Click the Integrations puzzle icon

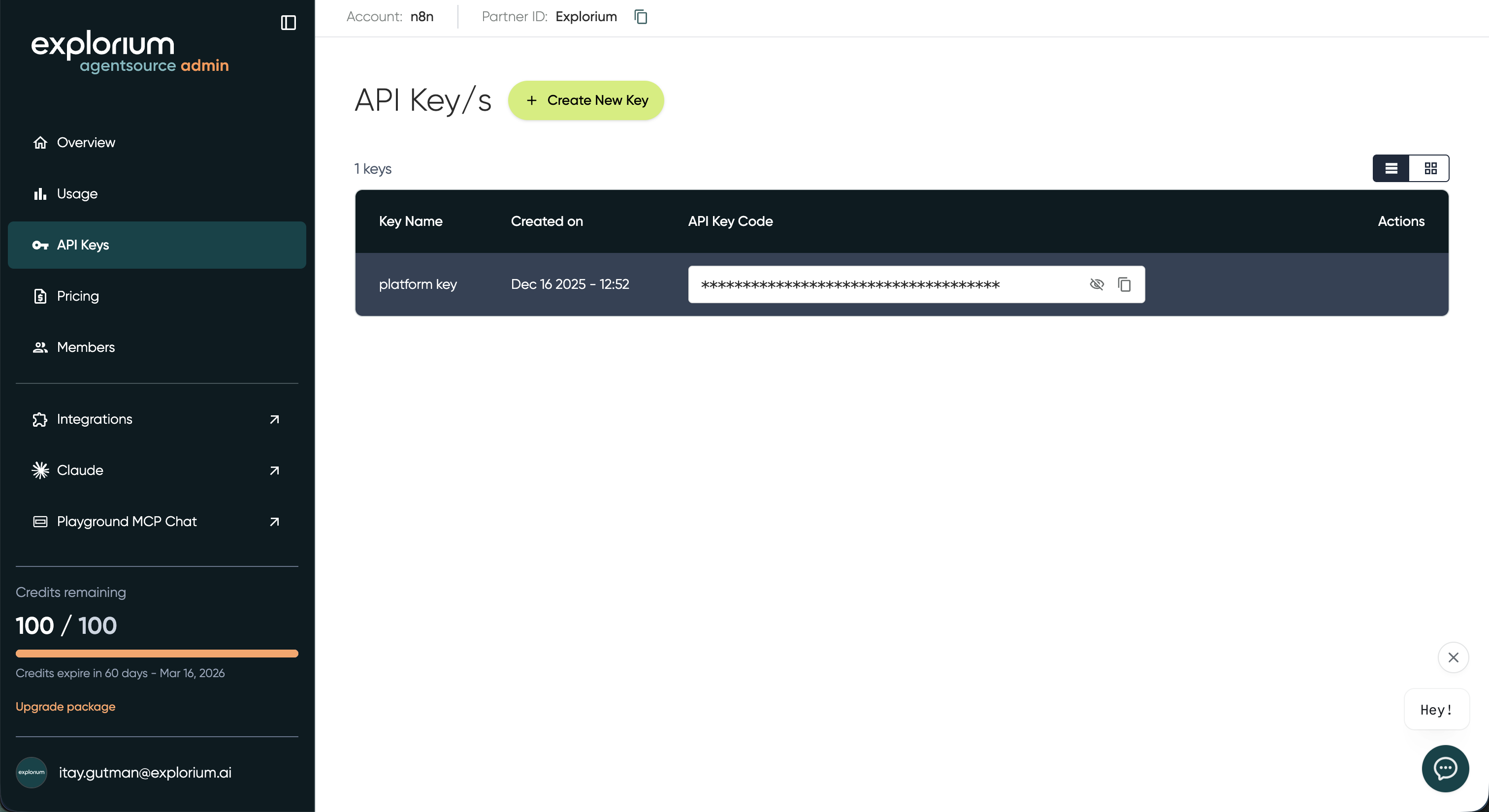click(40, 419)
